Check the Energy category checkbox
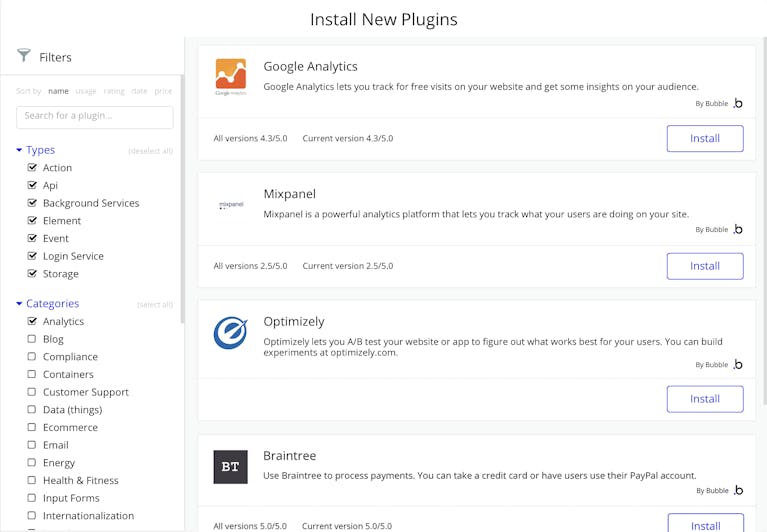Viewport: 767px width, 532px height. 32,462
